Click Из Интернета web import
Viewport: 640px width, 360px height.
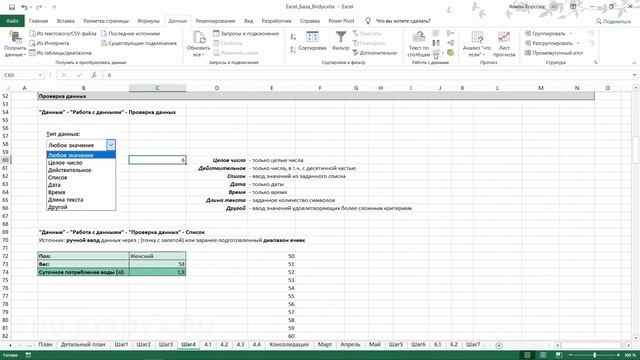pyautogui.click(x=49, y=43)
